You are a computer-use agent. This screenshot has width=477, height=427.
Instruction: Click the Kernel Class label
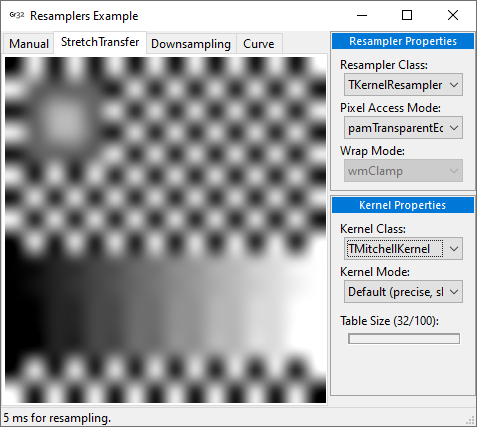pyautogui.click(x=373, y=229)
